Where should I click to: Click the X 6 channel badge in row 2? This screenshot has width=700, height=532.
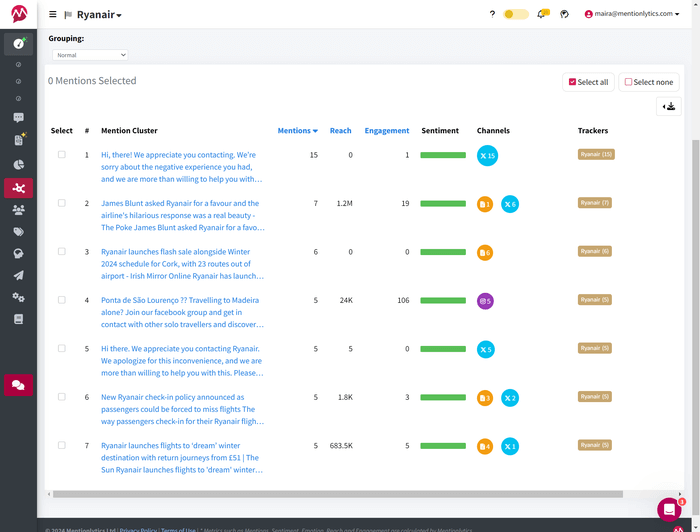pos(510,204)
